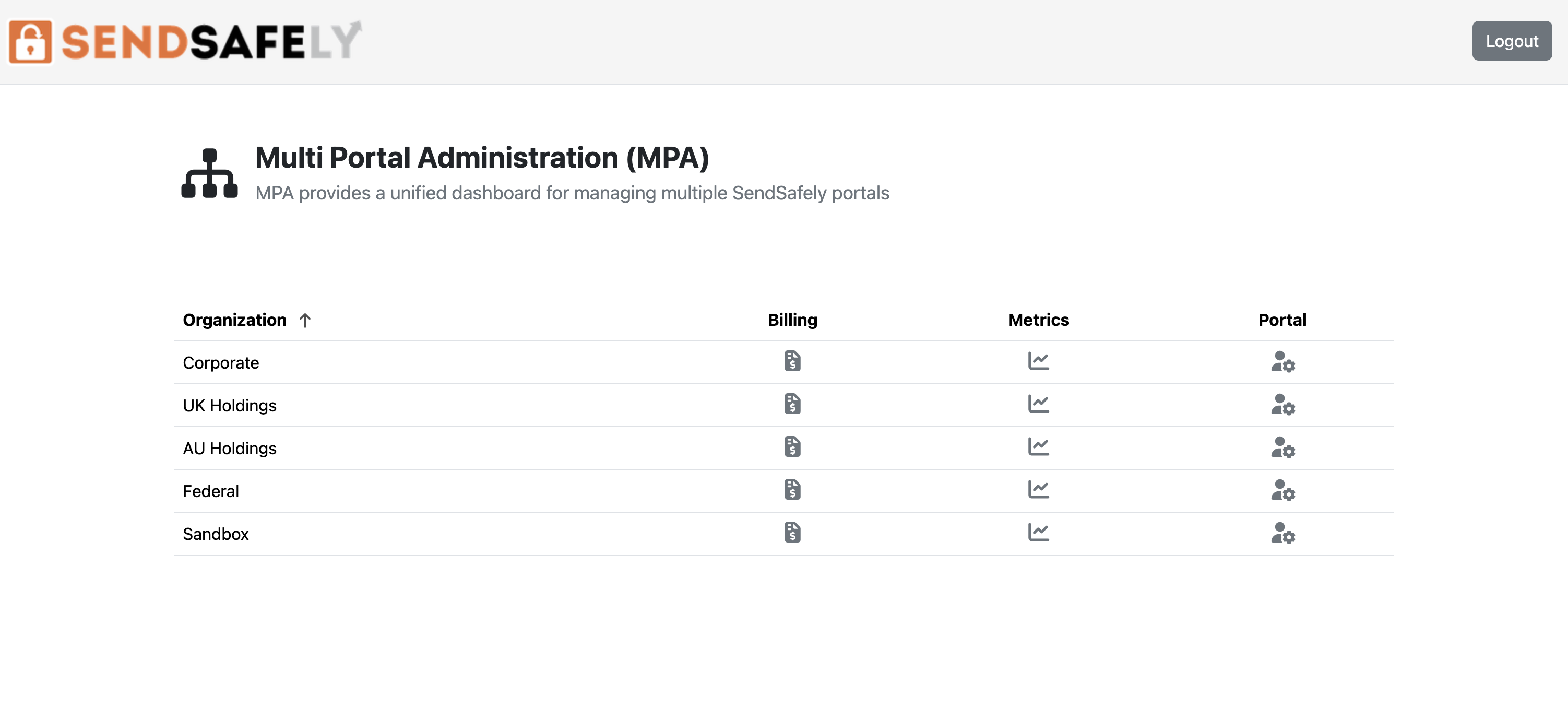The width and height of the screenshot is (1568, 707).
Task: Open Portal admin for Sandbox
Action: point(1282,533)
